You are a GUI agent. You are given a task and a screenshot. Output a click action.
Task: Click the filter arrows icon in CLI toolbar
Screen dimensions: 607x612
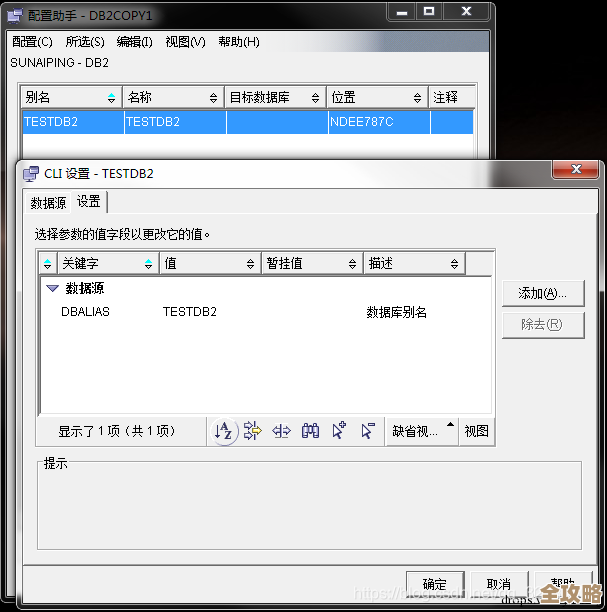pyautogui.click(x=253, y=431)
